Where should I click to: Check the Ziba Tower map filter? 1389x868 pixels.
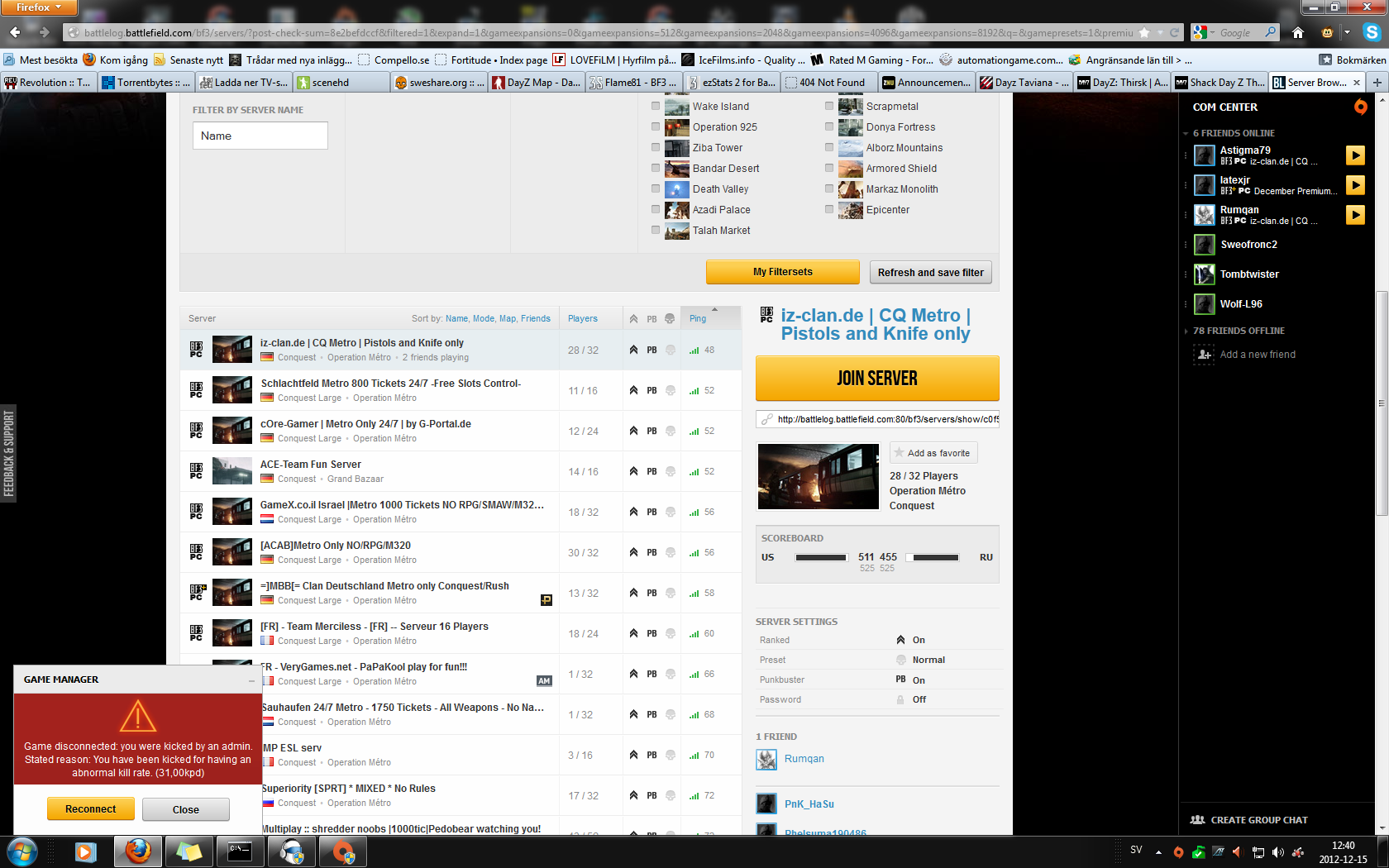[x=656, y=147]
